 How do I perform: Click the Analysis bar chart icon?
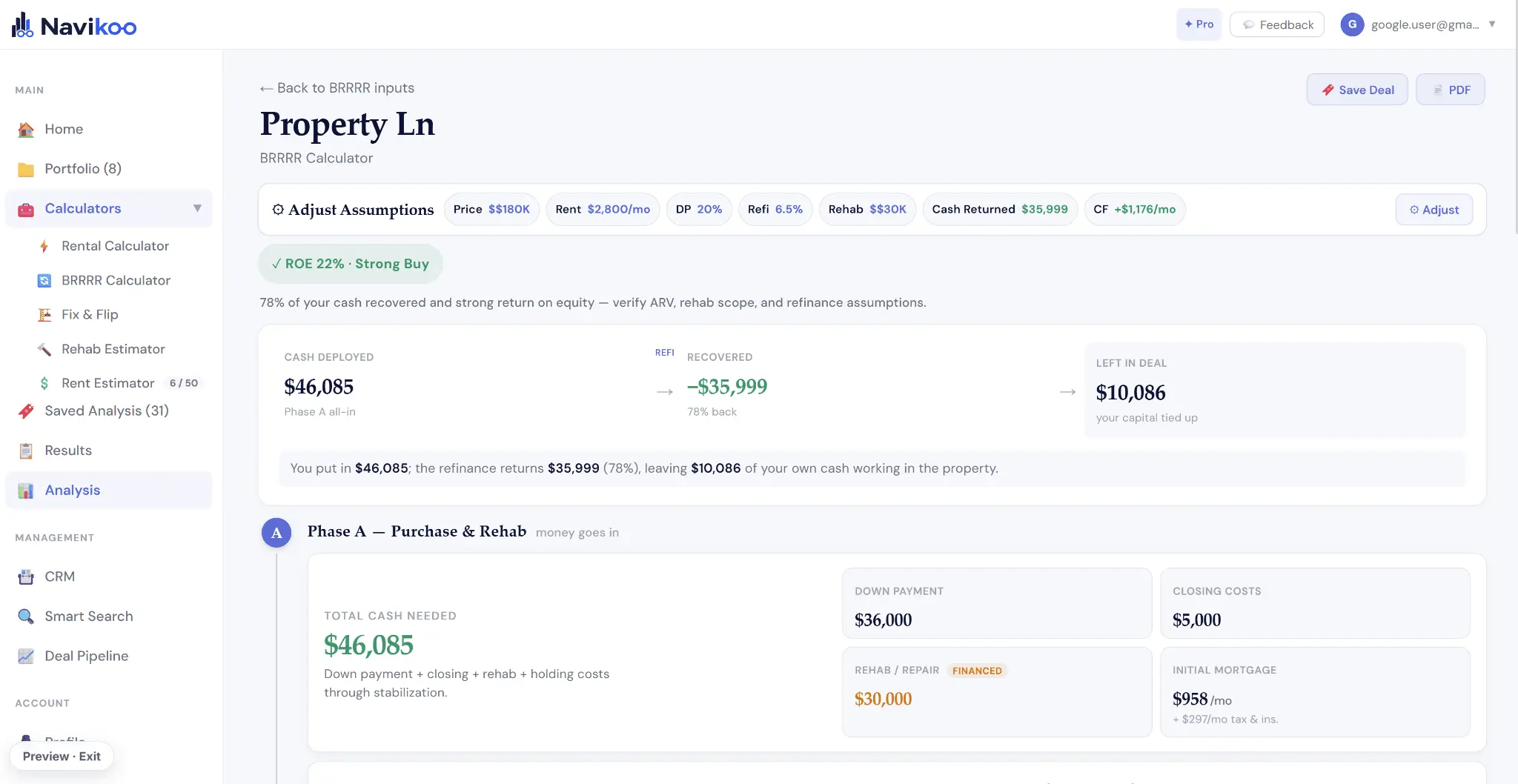(26, 491)
